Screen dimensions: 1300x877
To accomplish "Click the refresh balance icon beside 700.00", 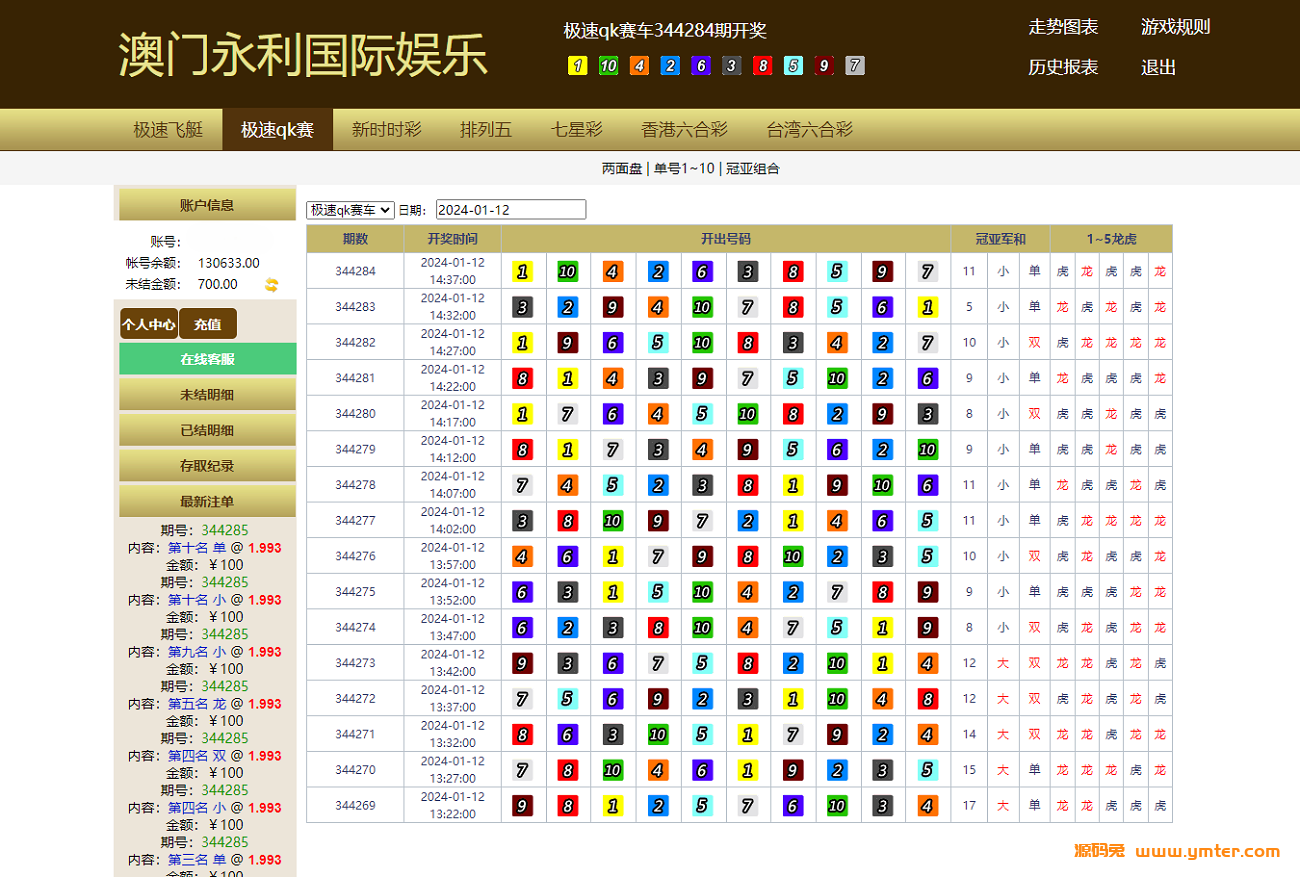I will pos(271,285).
